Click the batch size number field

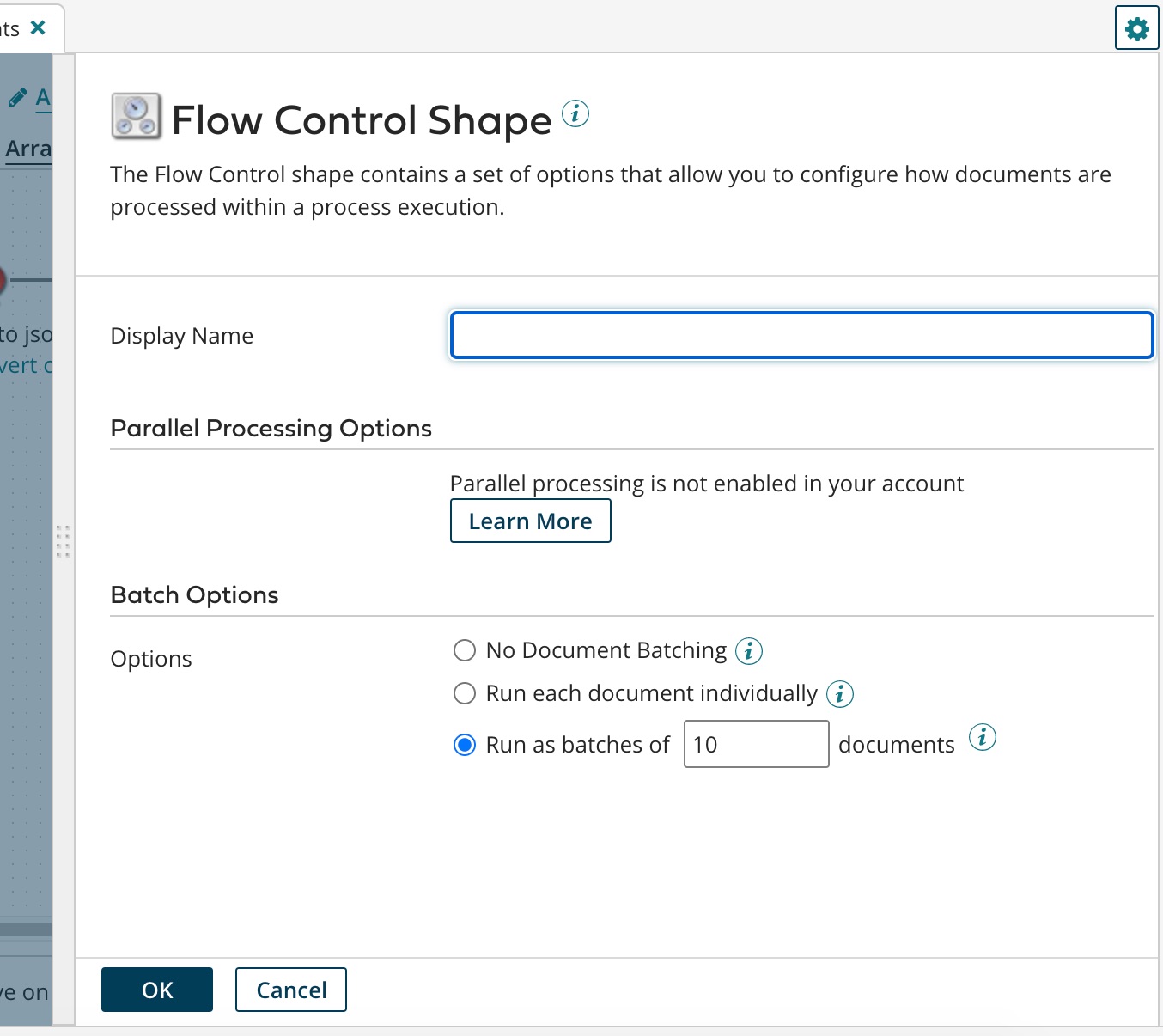[756, 744]
